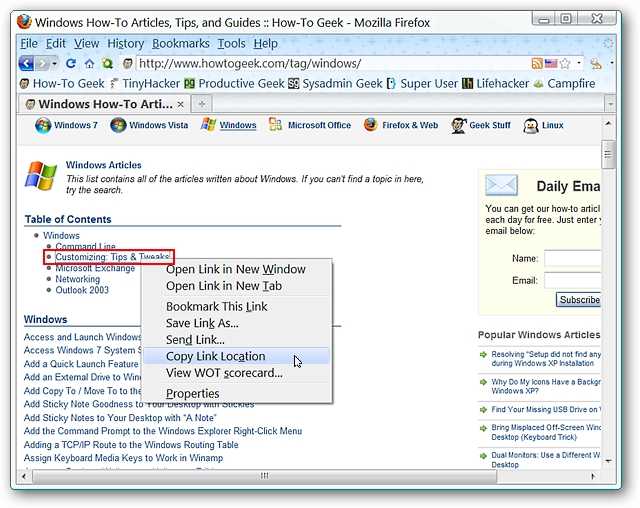Click the Back navigation arrow button

pos(25,63)
